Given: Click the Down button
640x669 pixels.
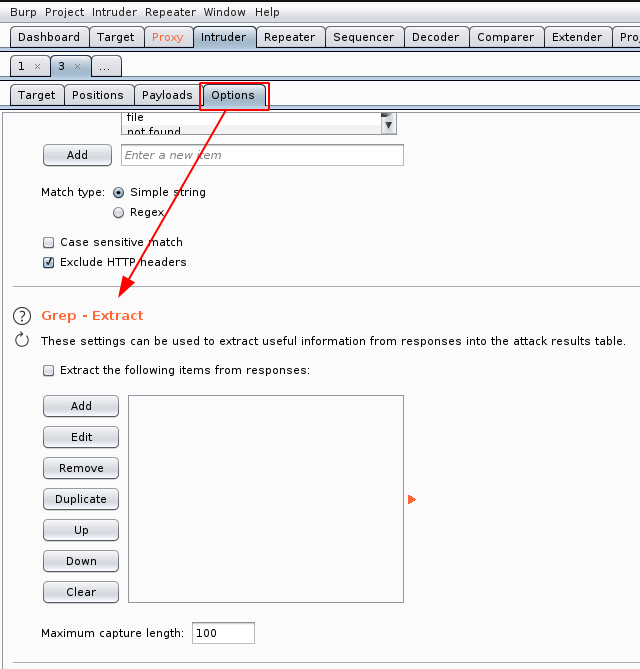Looking at the screenshot, I should tap(81, 561).
